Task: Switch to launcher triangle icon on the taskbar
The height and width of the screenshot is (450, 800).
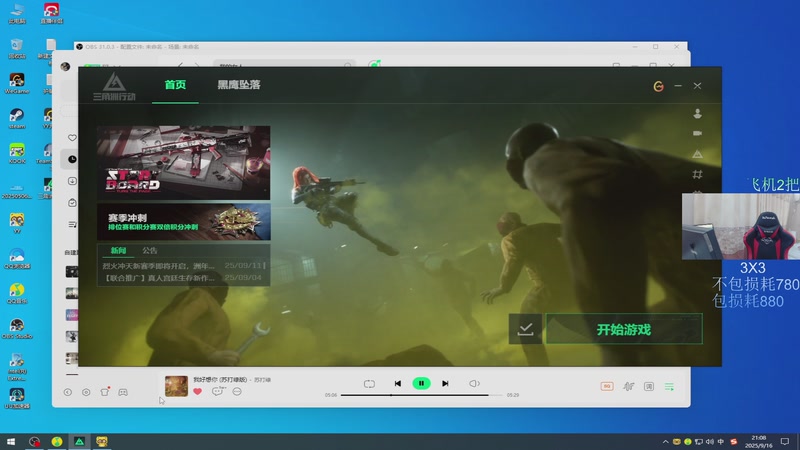Action: click(x=79, y=441)
